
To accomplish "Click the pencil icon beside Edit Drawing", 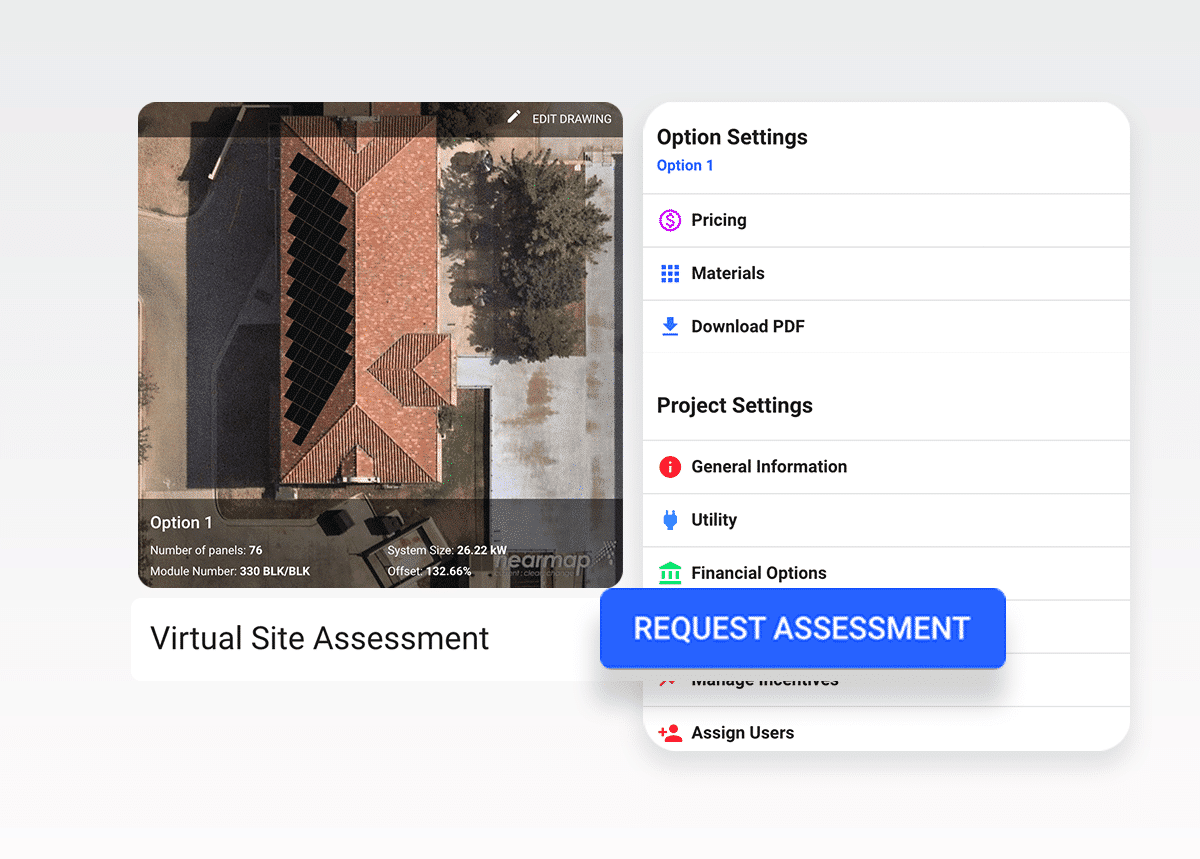I will click(514, 118).
